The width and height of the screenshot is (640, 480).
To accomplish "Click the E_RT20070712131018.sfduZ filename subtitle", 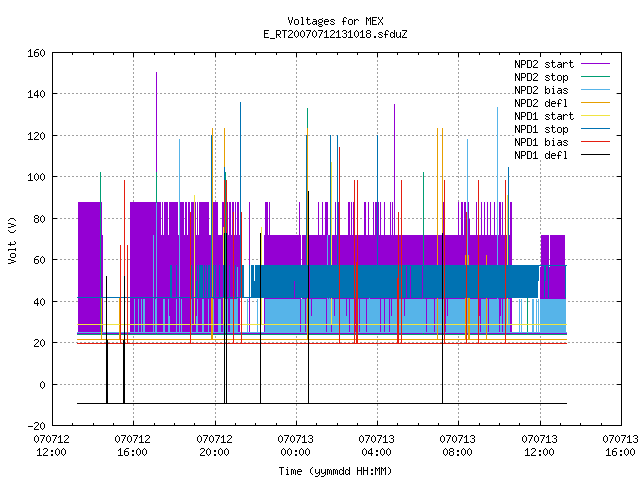I will coord(335,34).
